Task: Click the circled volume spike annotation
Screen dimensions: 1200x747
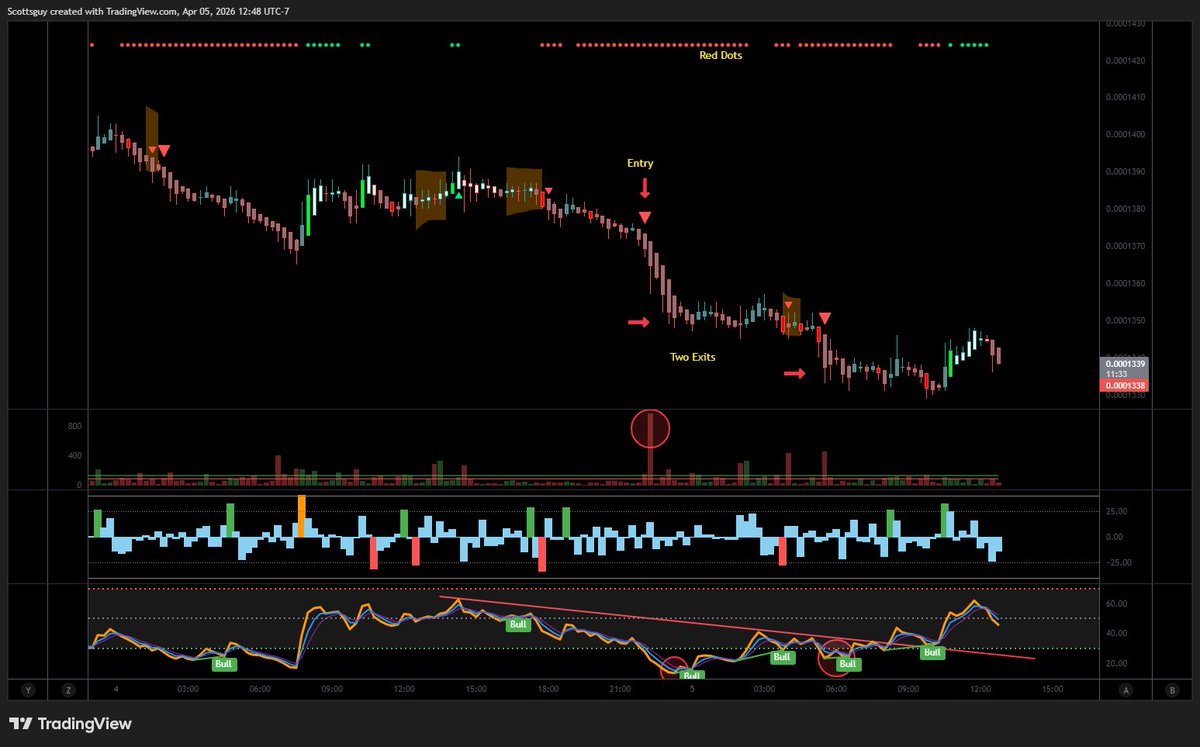Action: pos(650,428)
